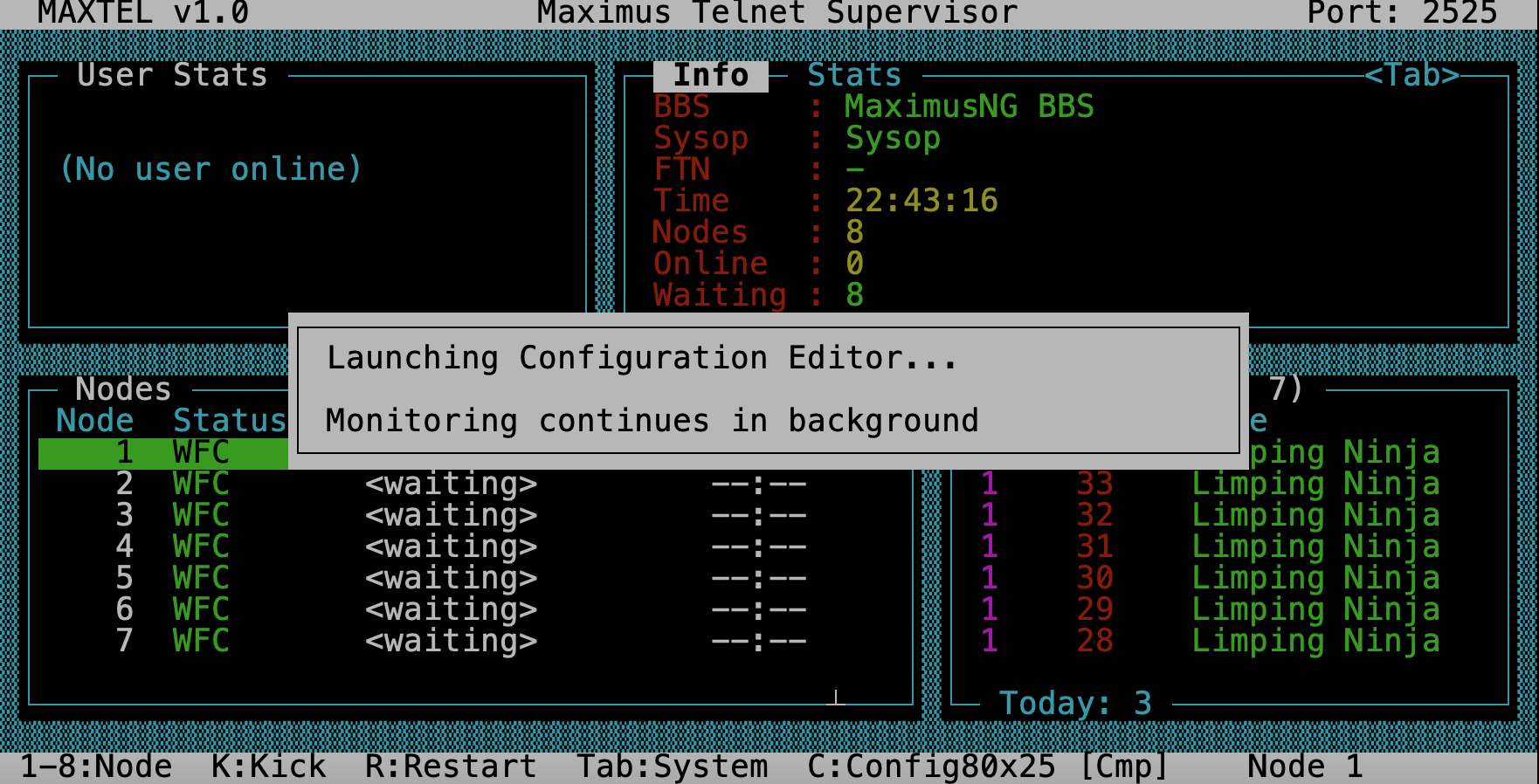Click caller entry 30 Limping Ninja
Viewport: 1539px width, 784px height.
(x=1210, y=579)
